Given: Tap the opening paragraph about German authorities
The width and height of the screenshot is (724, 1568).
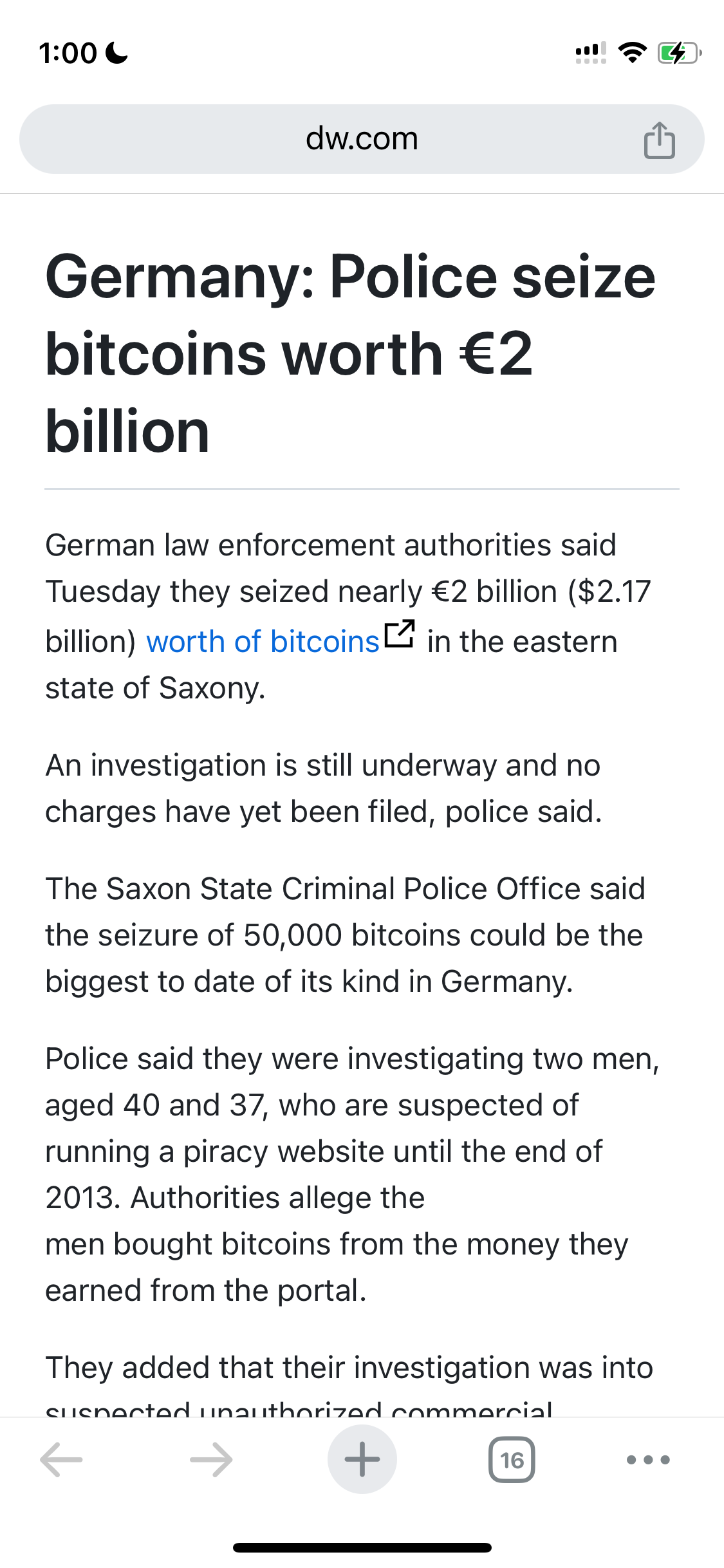Looking at the screenshot, I should pos(348,617).
